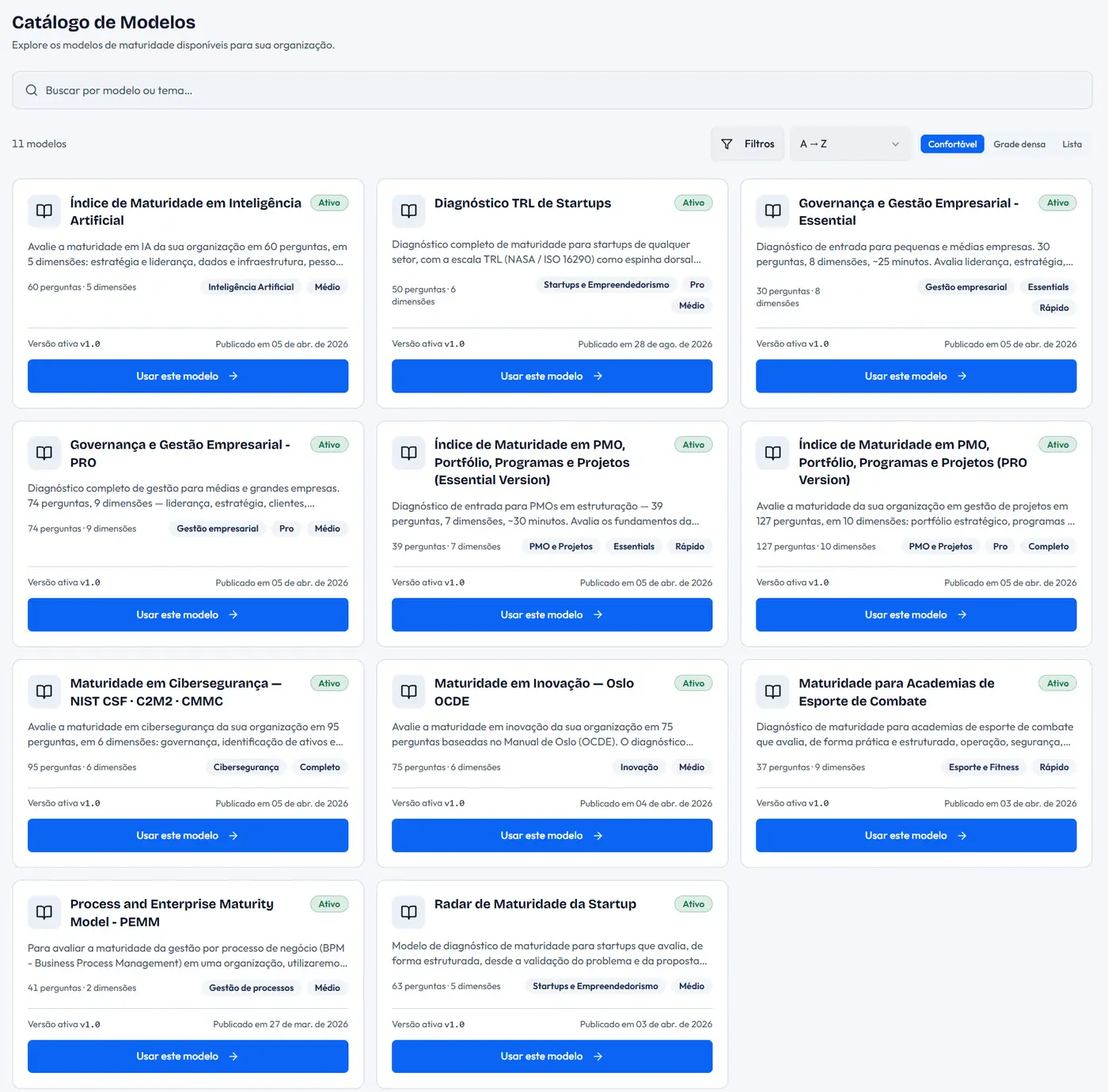Click PMO e Projetos tag on Essential Version card
Image resolution: width=1108 pixels, height=1092 pixels.
[560, 547]
